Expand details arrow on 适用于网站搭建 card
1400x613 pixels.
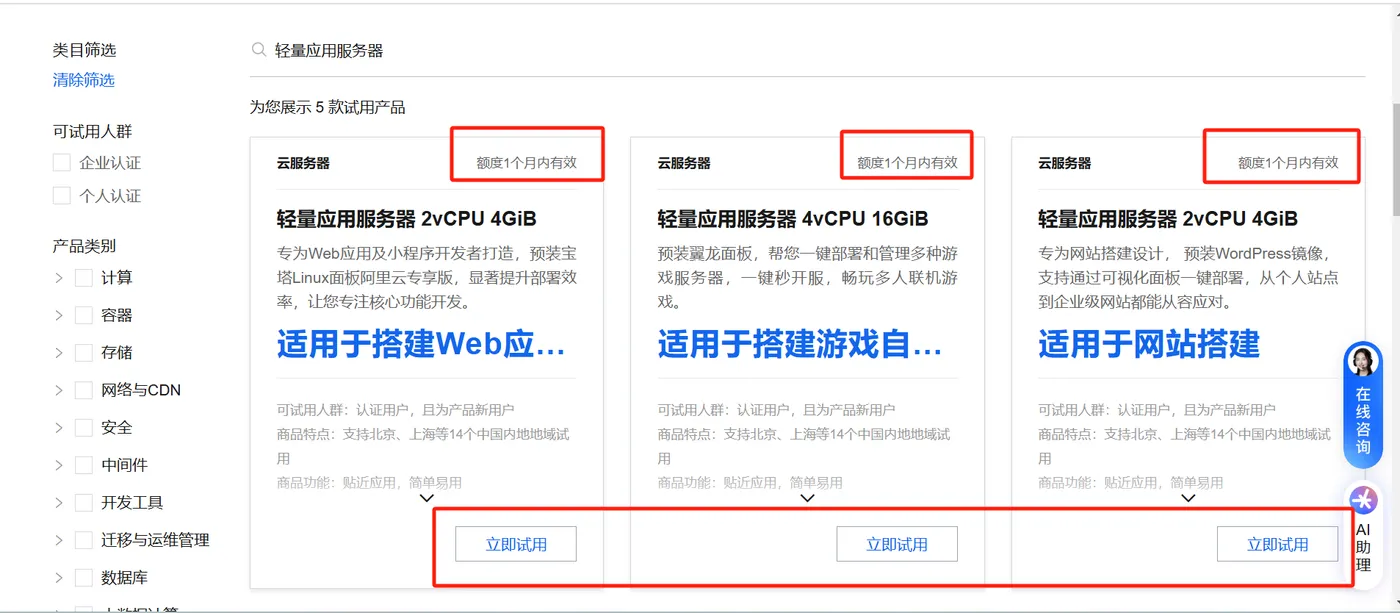pyautogui.click(x=1188, y=498)
